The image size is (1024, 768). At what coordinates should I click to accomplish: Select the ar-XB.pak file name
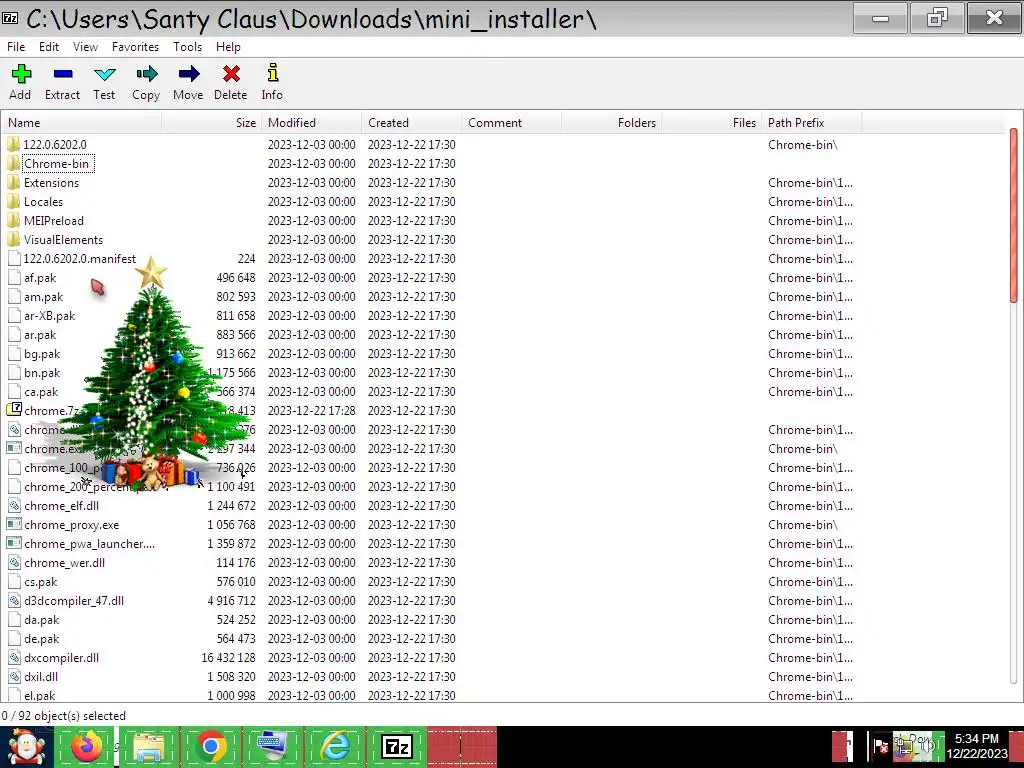pos(50,315)
